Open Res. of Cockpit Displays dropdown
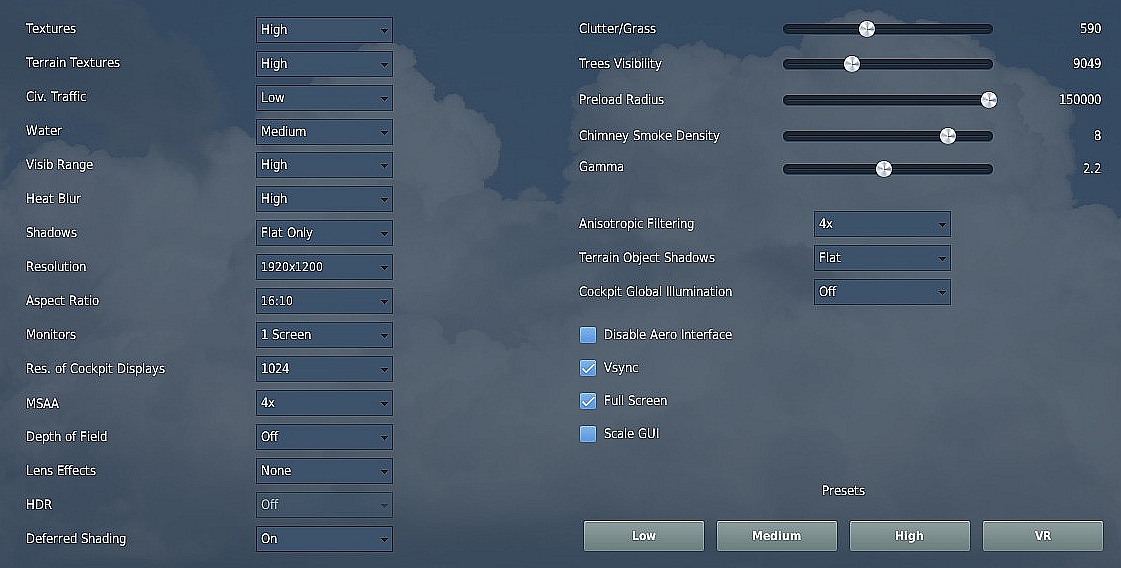Viewport: 1121px width, 568px height. point(324,369)
